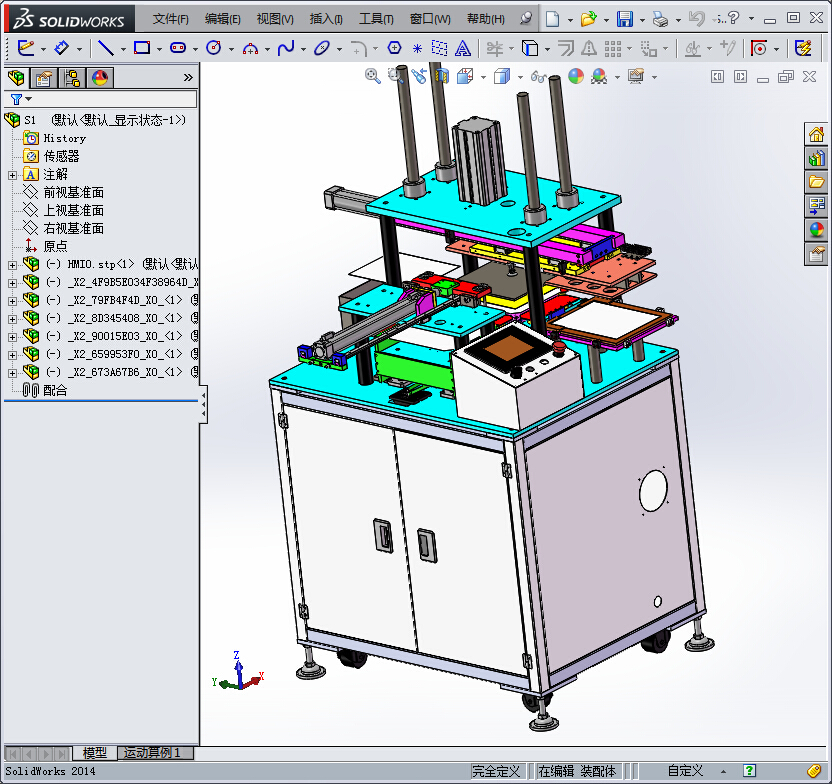Viewport: 832px width, 784px height.
Task: Select the Smart Dimension tool
Action: coord(62,48)
